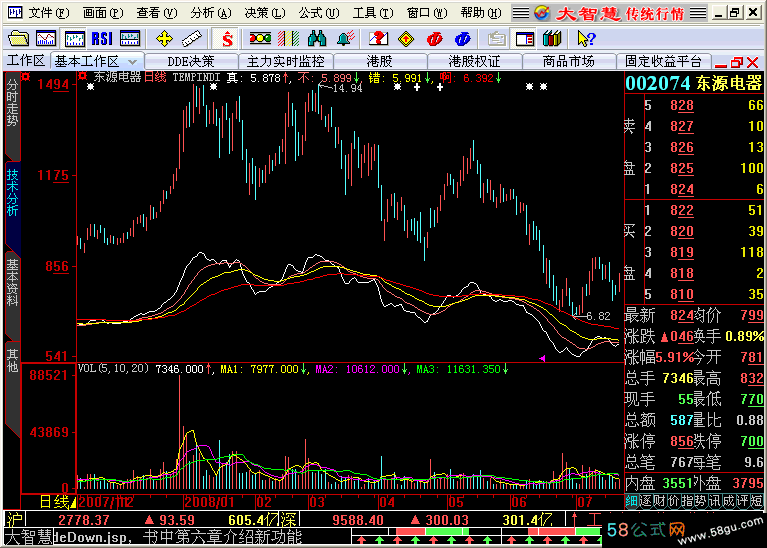
Task: Select the 价 price tab in info panel
Action: (673, 501)
